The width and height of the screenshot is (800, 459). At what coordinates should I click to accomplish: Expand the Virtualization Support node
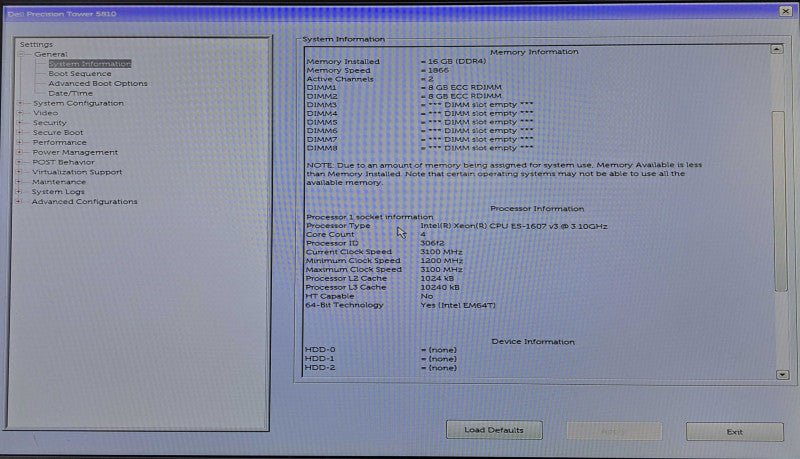[x=19, y=172]
